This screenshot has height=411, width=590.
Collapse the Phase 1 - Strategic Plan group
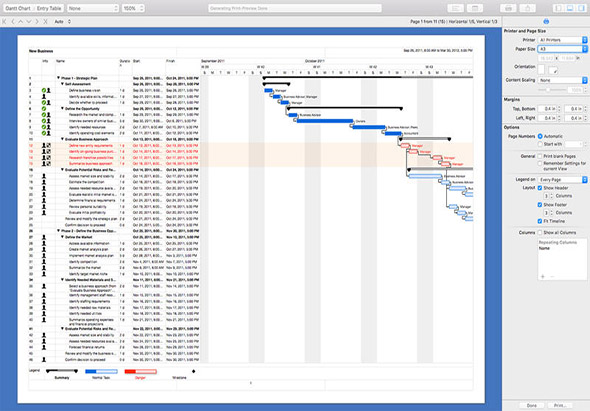(58, 78)
